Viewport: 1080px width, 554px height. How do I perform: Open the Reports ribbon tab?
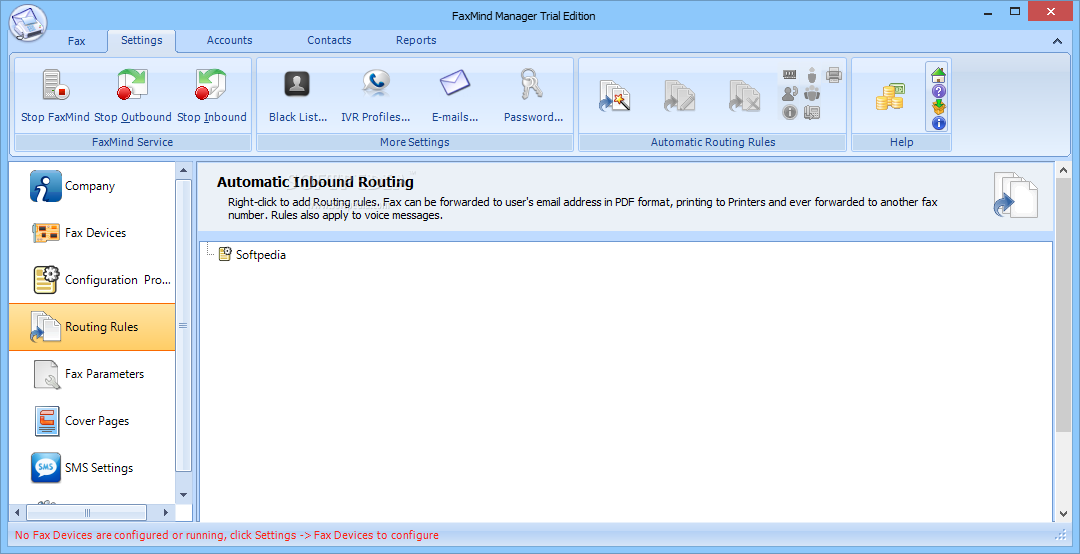click(x=416, y=41)
